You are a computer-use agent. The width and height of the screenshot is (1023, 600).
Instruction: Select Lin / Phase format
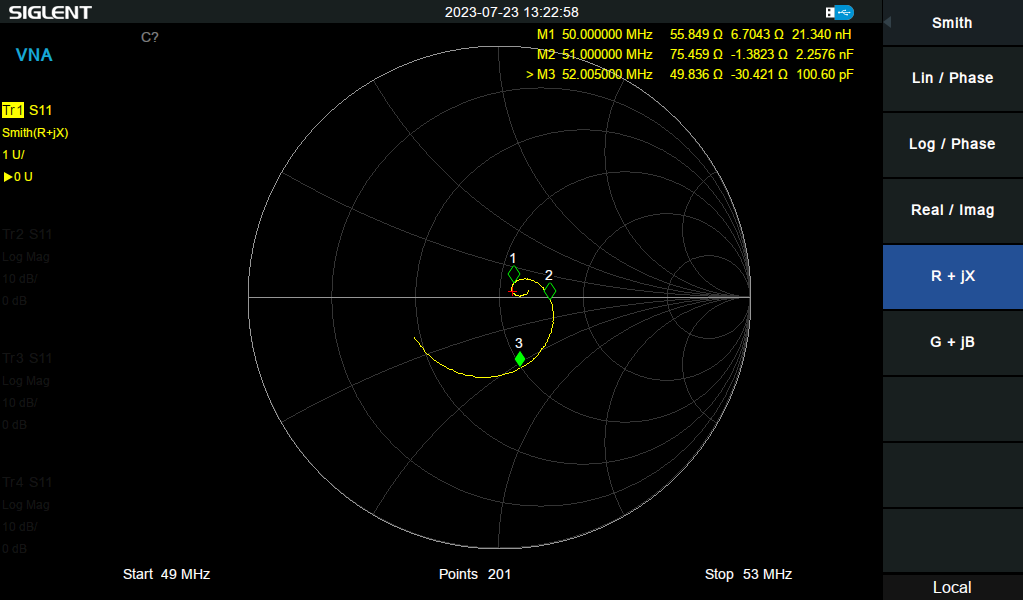(952, 78)
